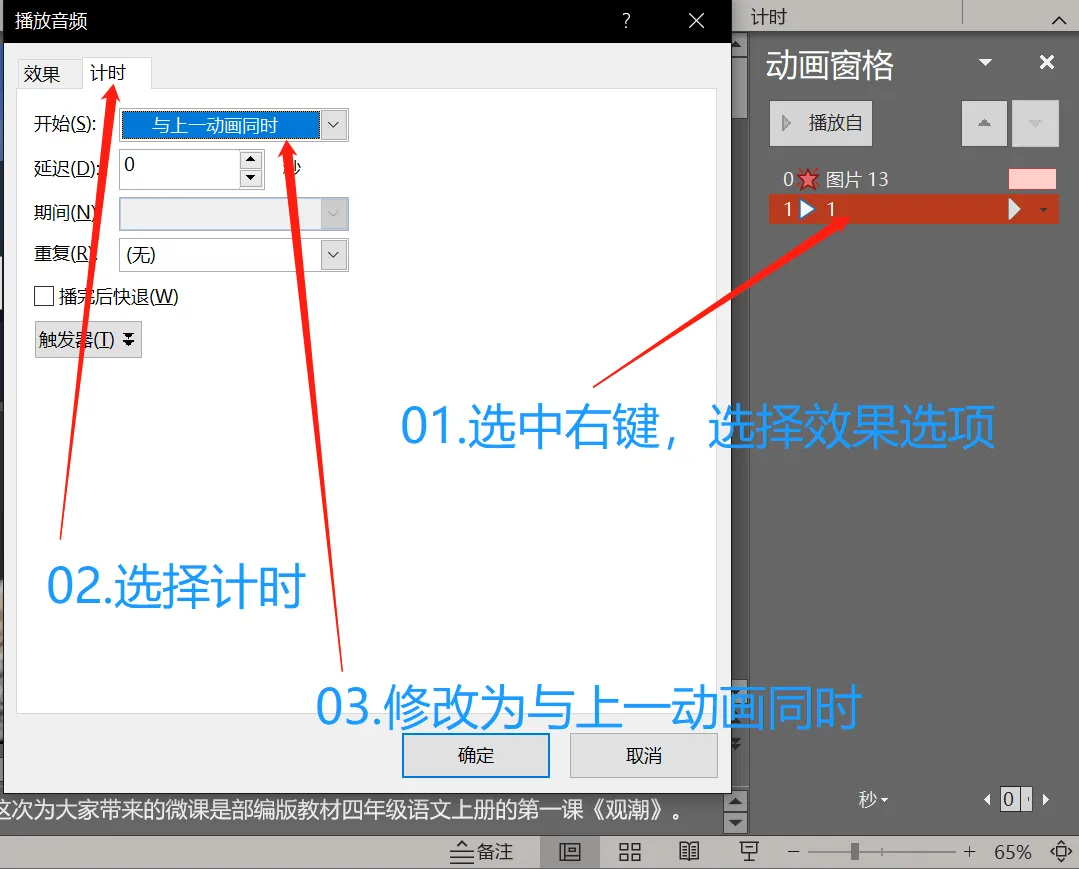Open 动画窗格 pane options dropdown arrow
The image size is (1079, 869).
pos(985,63)
